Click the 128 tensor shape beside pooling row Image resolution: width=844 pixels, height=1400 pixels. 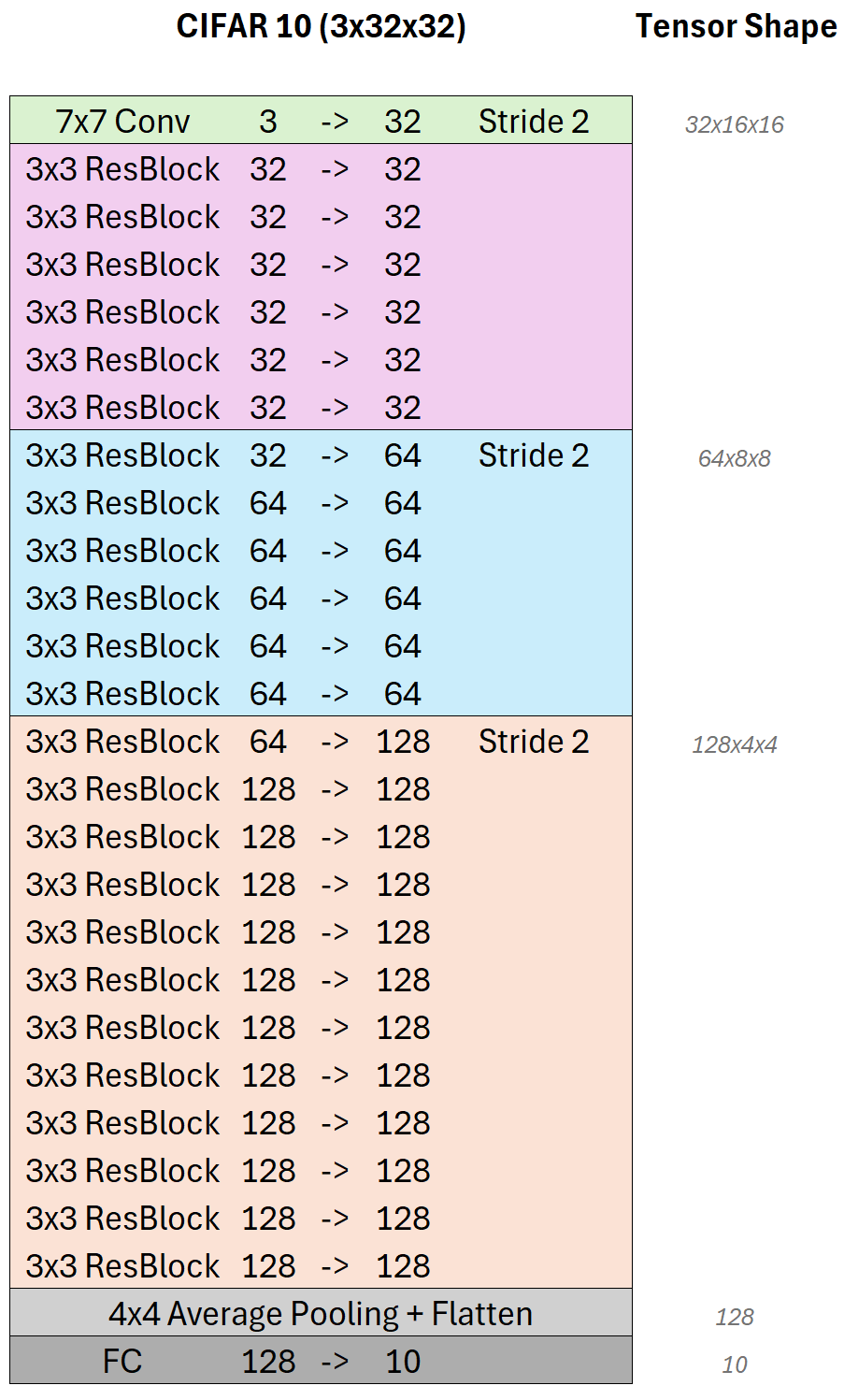[x=735, y=1317]
